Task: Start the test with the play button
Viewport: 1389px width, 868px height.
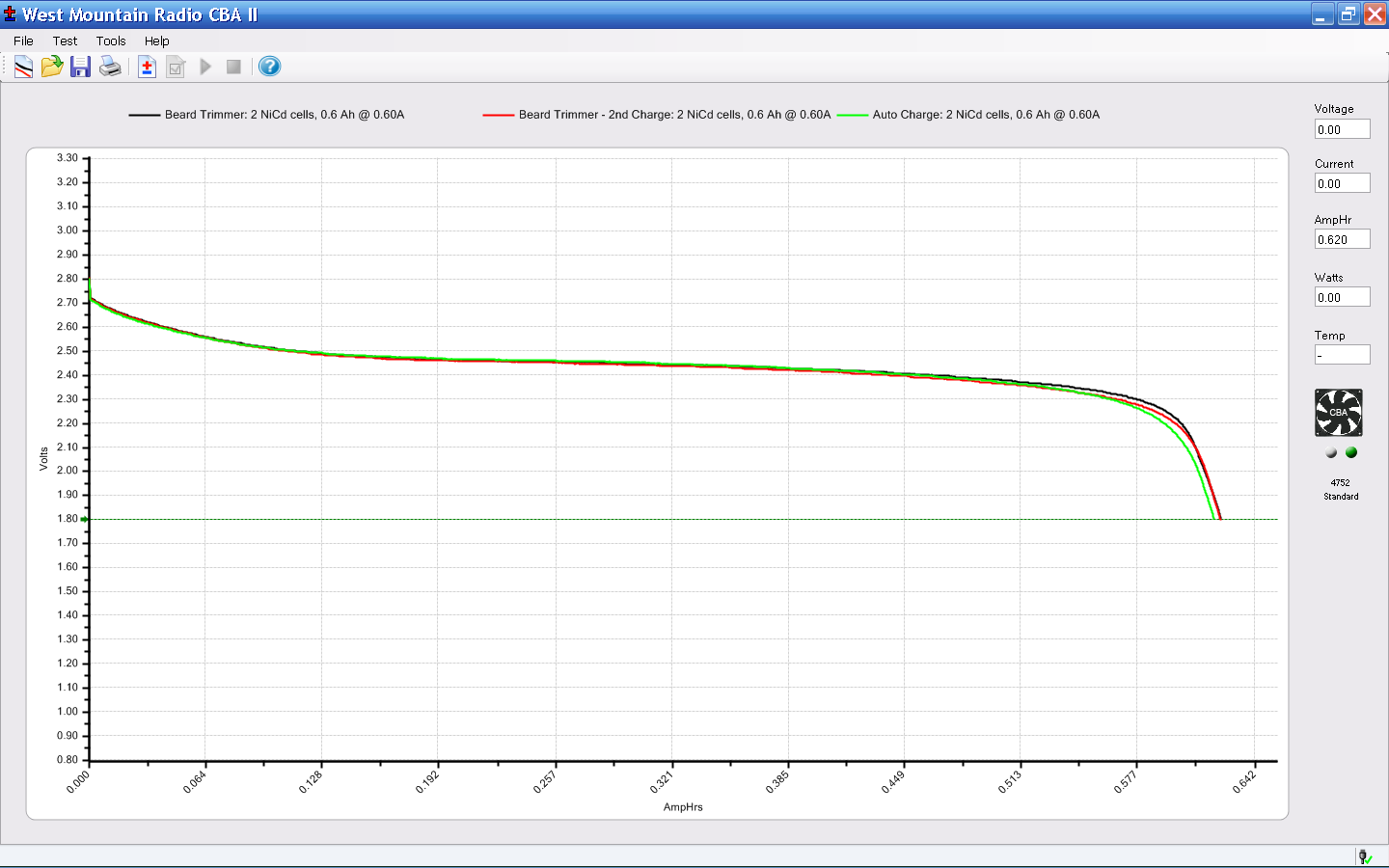Action: pos(205,67)
